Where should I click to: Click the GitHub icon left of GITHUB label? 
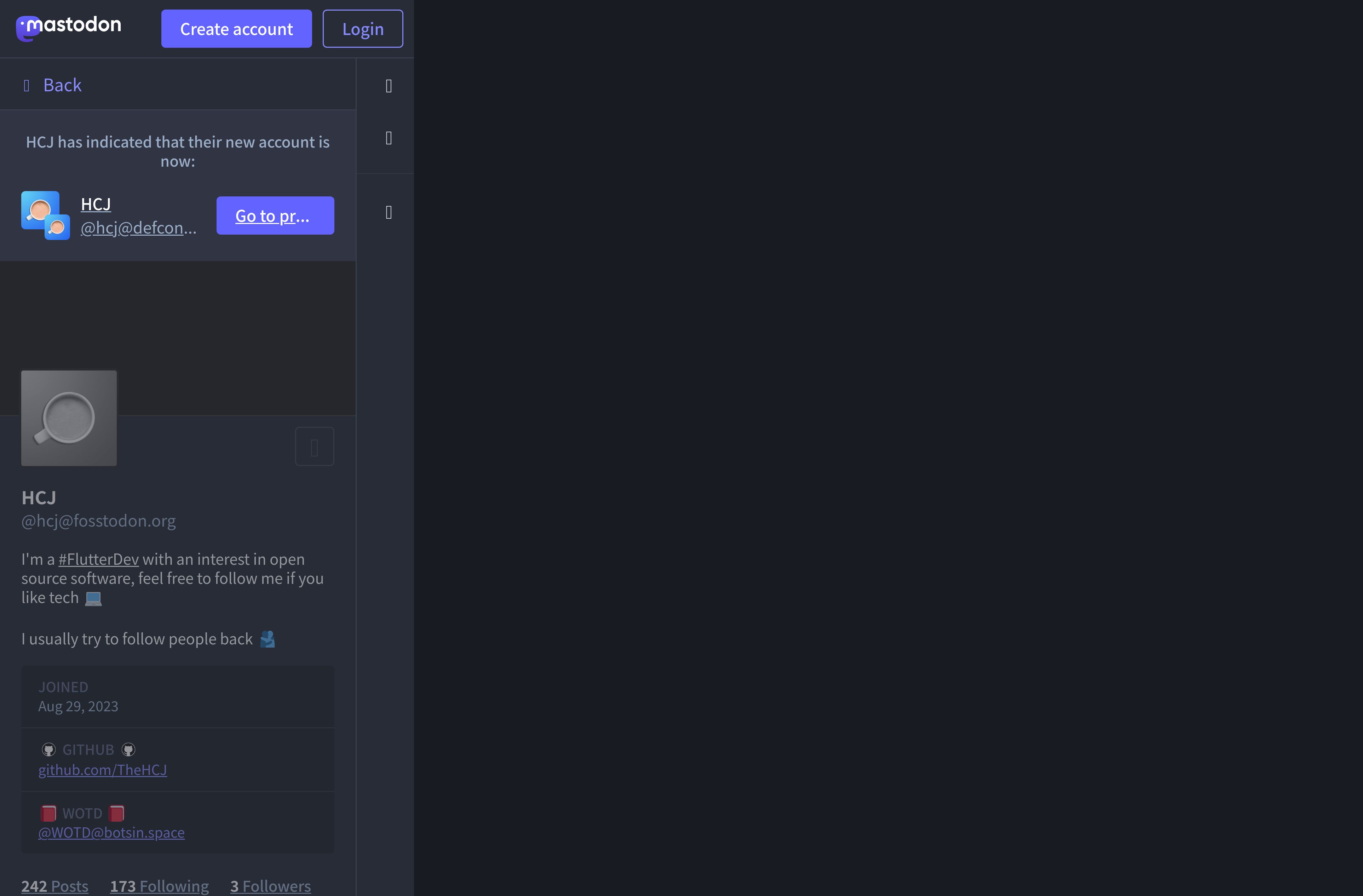(49, 750)
